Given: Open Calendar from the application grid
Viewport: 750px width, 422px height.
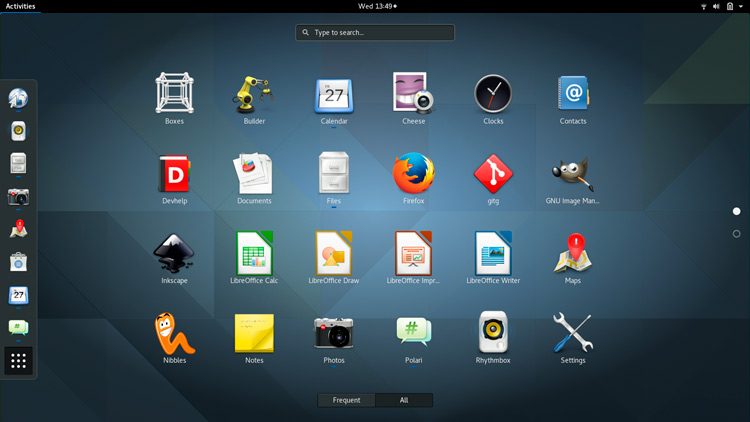Looking at the screenshot, I should tap(334, 96).
